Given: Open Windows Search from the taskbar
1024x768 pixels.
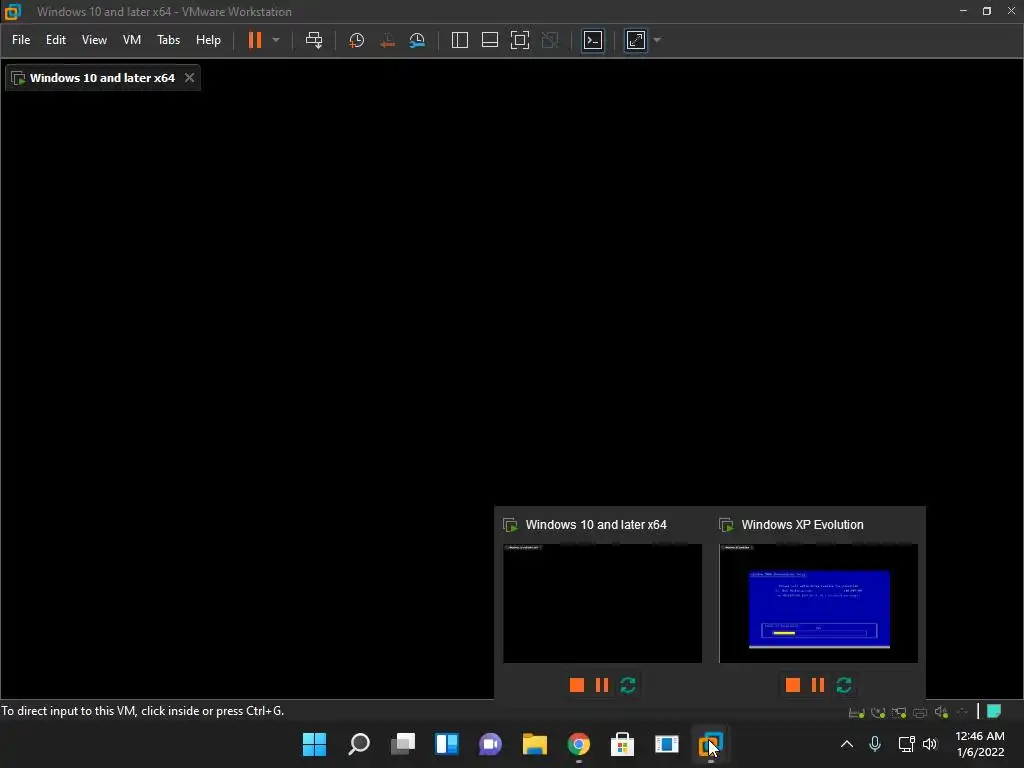Looking at the screenshot, I should 359,744.
